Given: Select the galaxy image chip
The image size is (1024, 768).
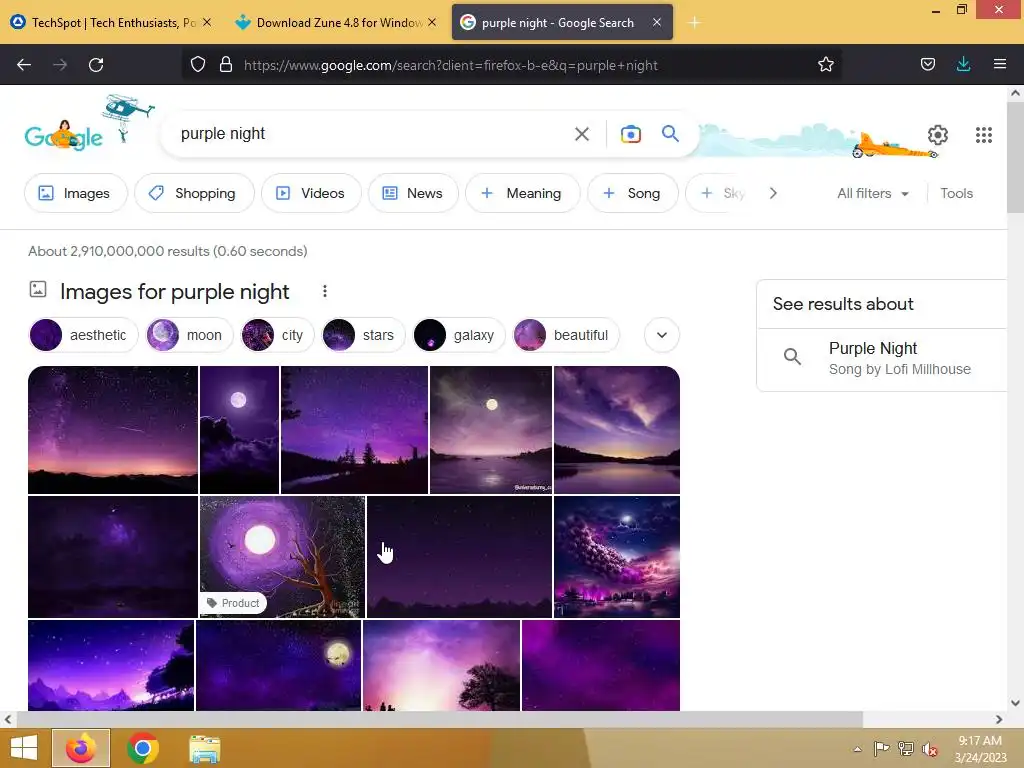Looking at the screenshot, I should coord(458,335).
